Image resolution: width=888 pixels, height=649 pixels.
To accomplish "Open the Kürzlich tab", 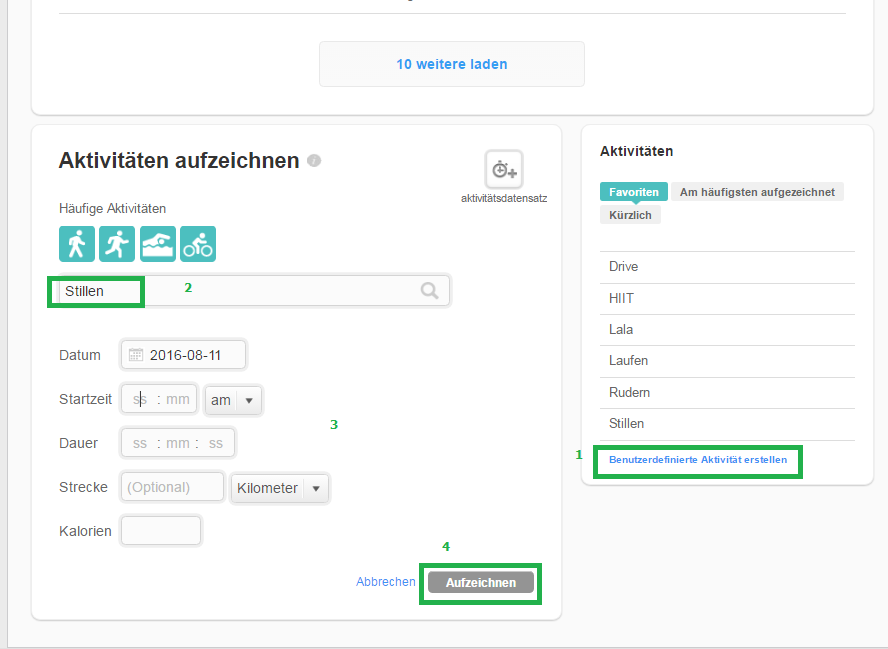I will (x=630, y=215).
